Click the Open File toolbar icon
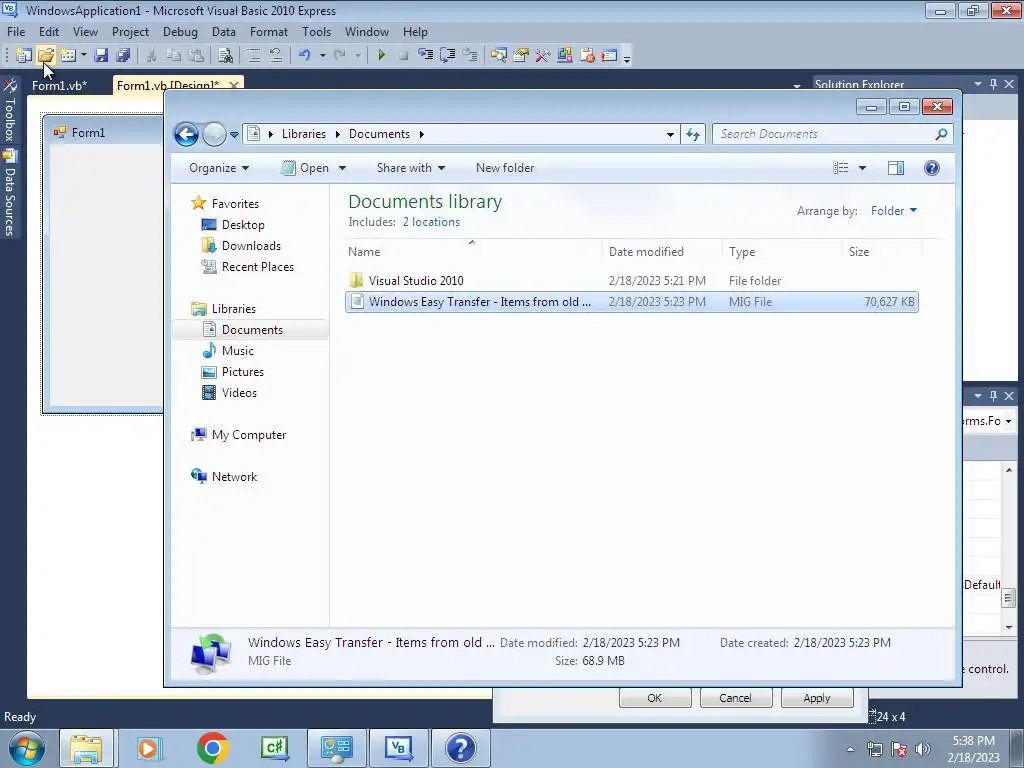The image size is (1024, 768). click(x=46, y=56)
